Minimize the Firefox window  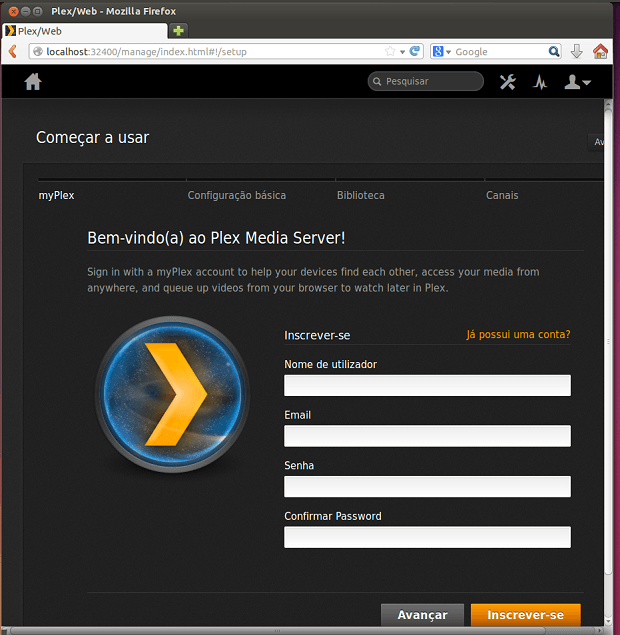click(25, 11)
